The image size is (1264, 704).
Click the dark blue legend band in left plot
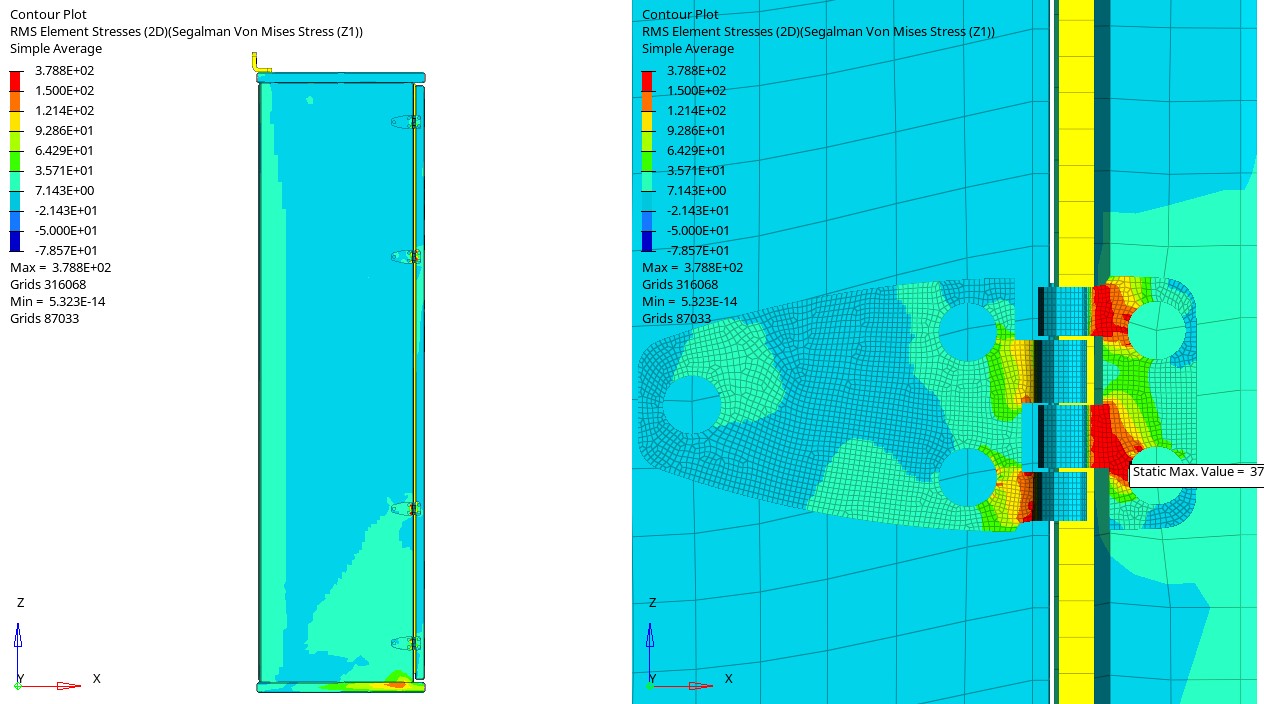(x=15, y=241)
